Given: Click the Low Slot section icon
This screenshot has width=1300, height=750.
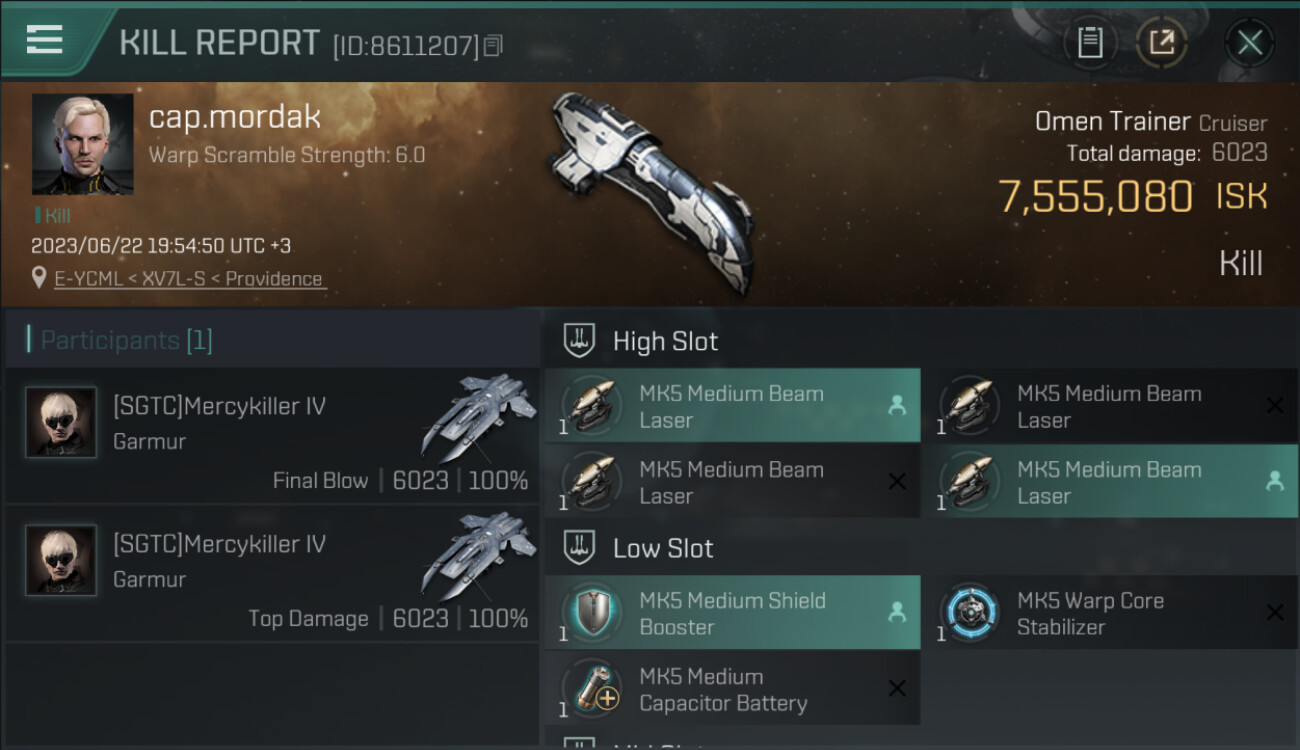Looking at the screenshot, I should pyautogui.click(x=580, y=548).
